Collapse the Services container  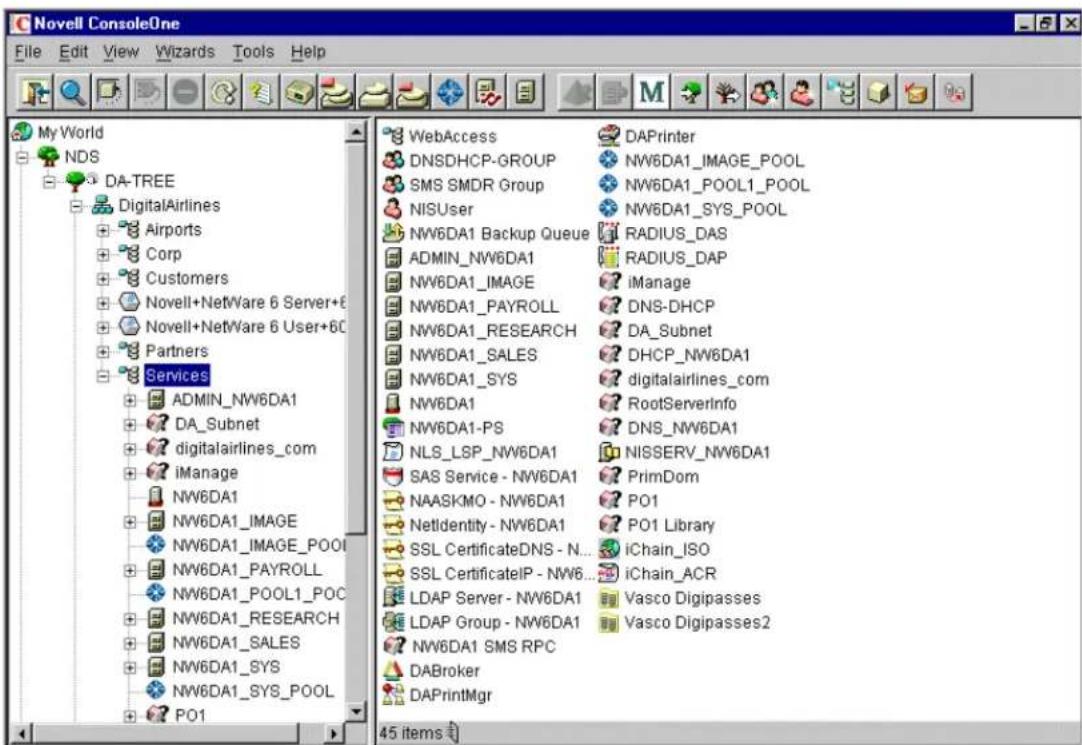(103, 376)
